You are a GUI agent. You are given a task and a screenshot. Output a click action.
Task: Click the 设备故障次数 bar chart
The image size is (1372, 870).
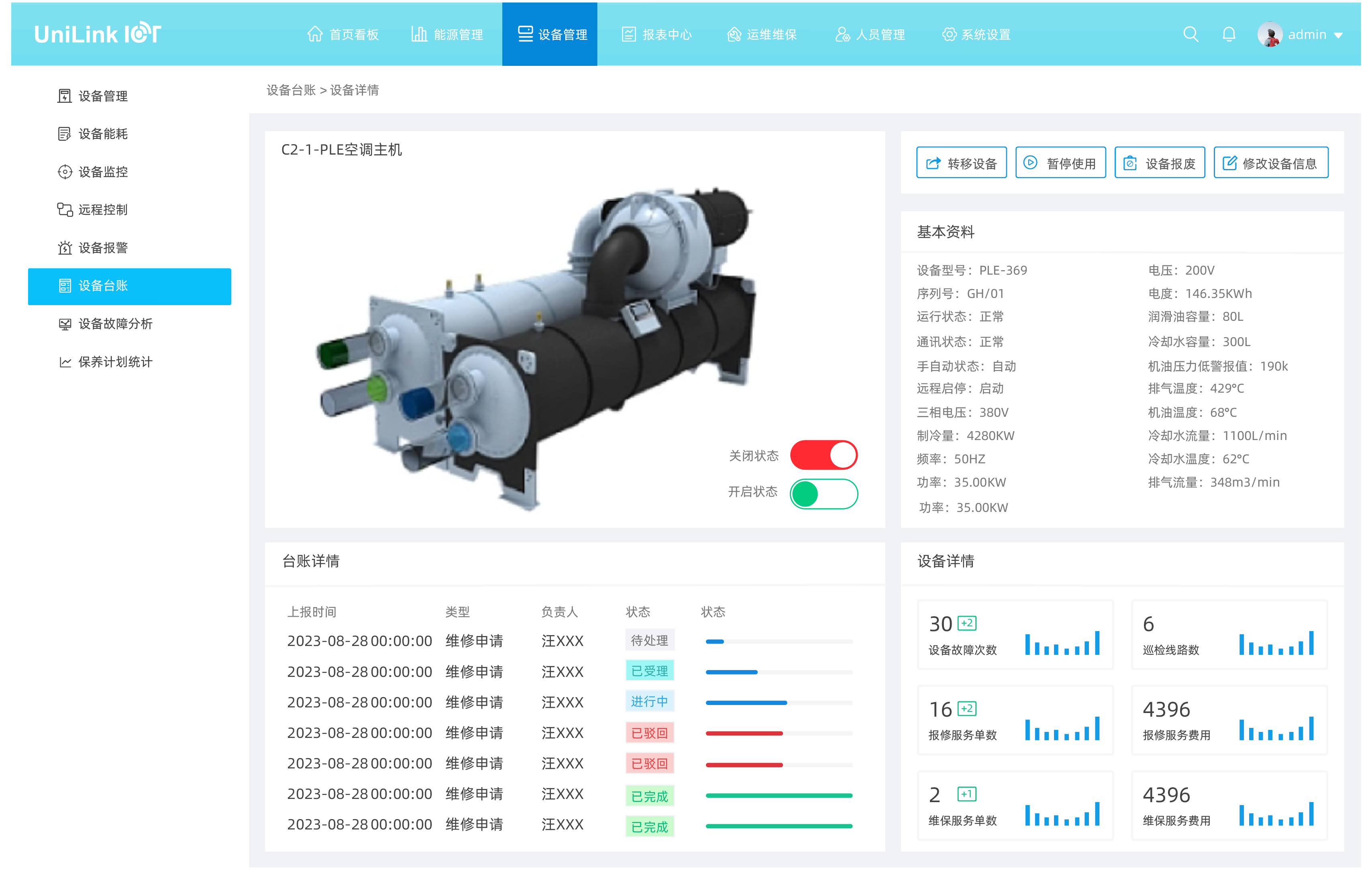point(1062,643)
